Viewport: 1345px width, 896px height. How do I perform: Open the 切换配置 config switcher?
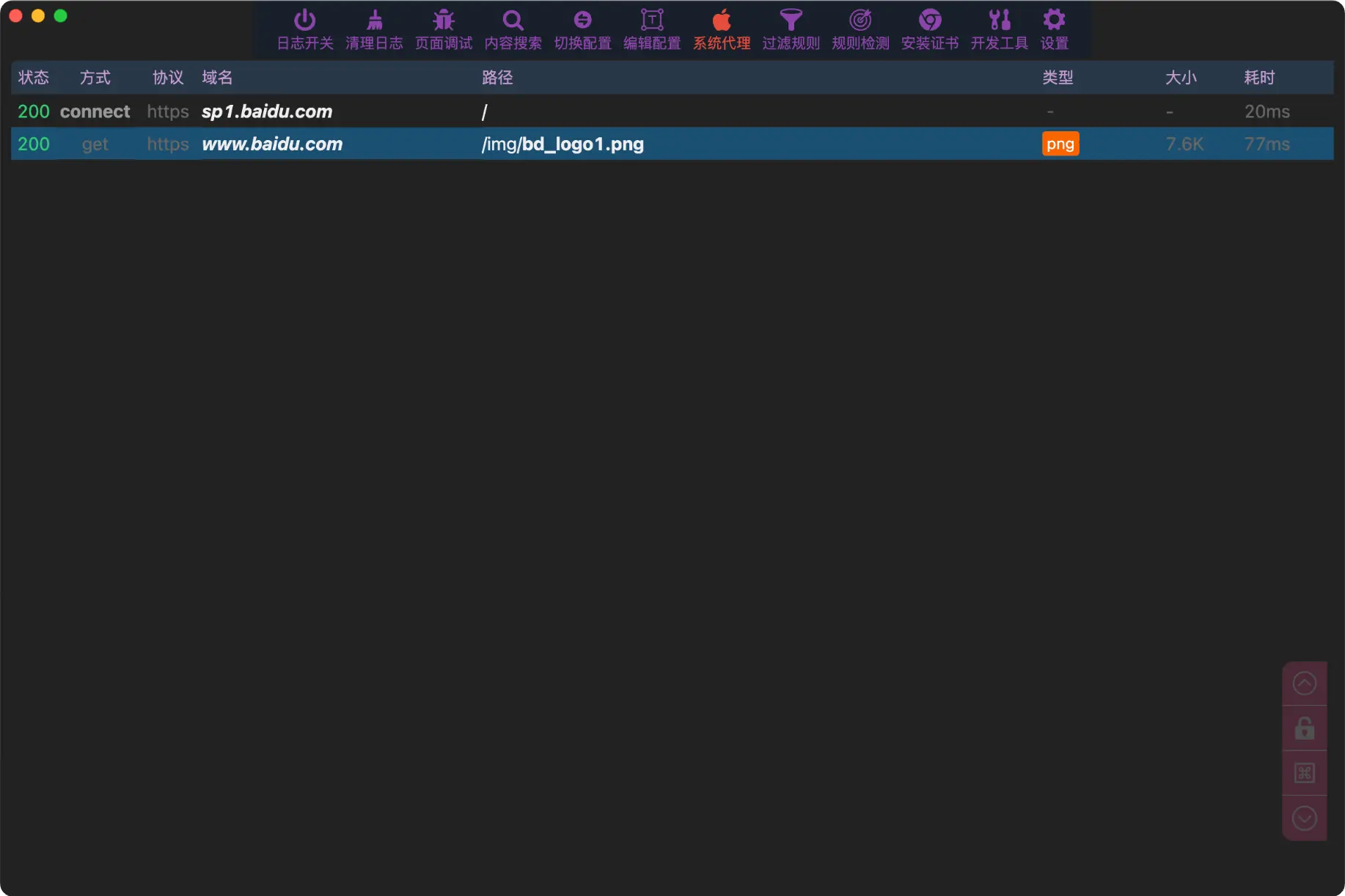[582, 21]
